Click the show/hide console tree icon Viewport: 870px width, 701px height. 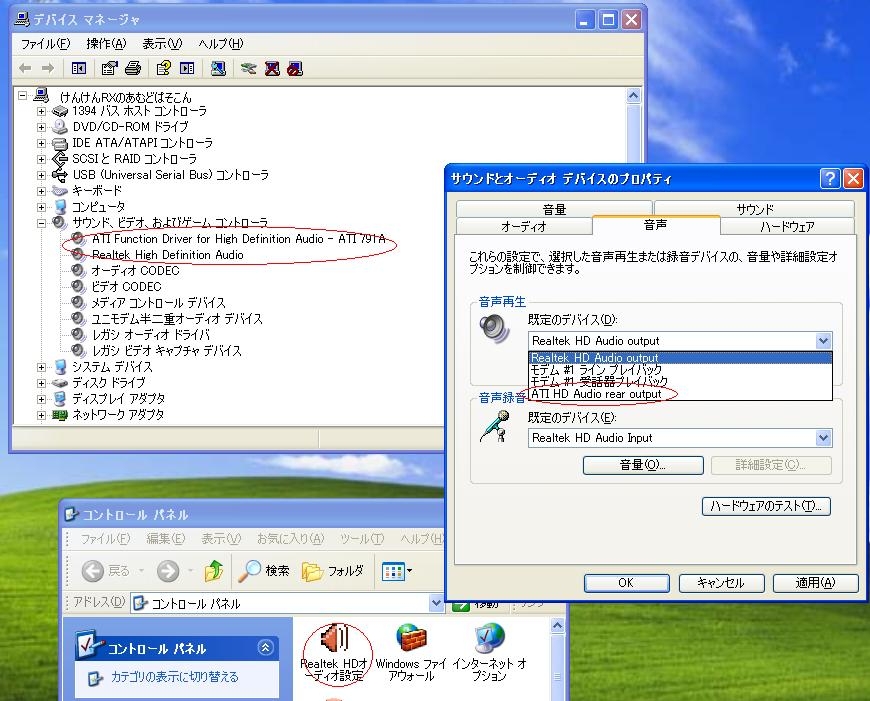coord(79,68)
